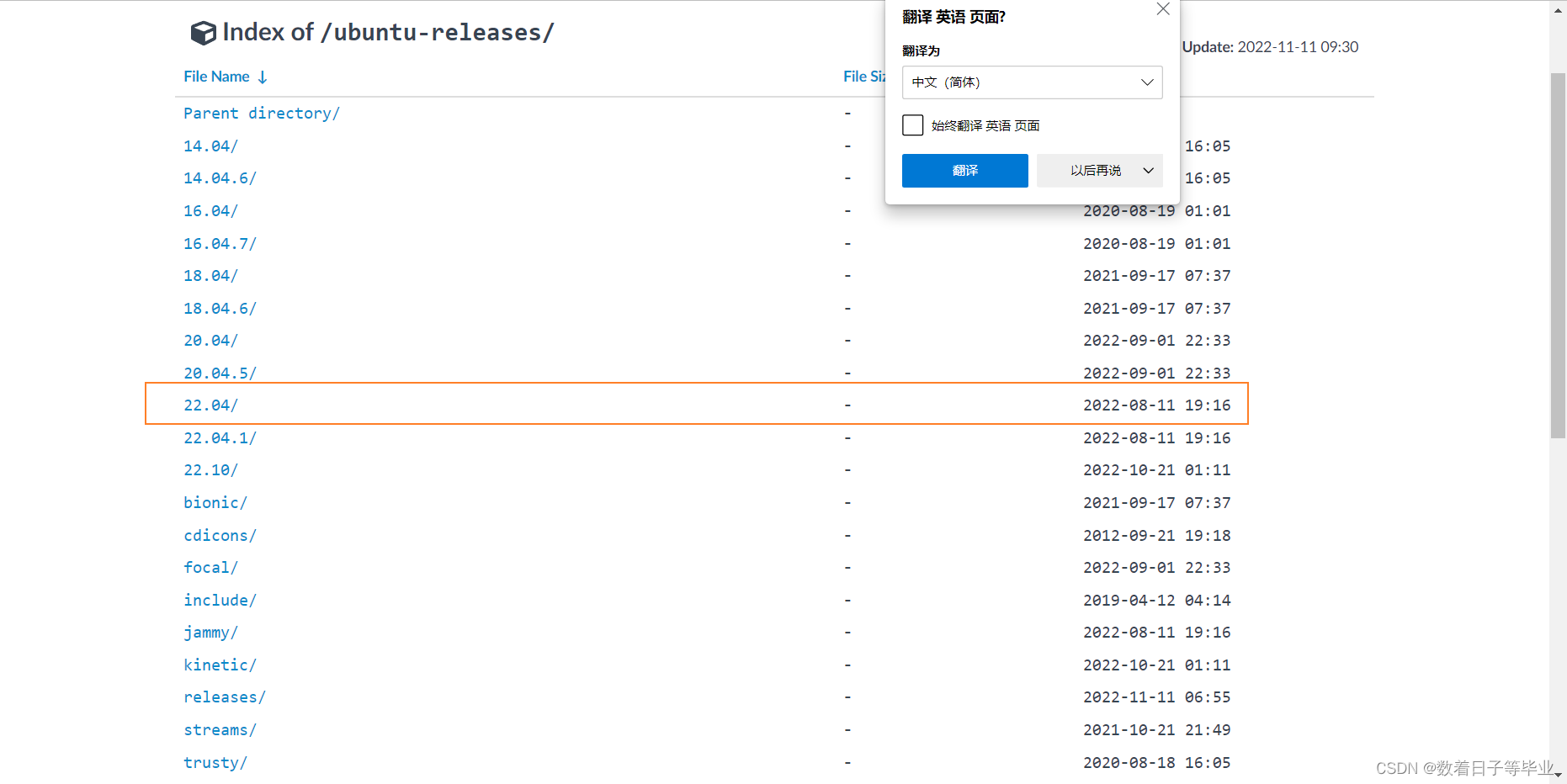
Task: Open the kinetic/ folder link
Action: pos(220,665)
